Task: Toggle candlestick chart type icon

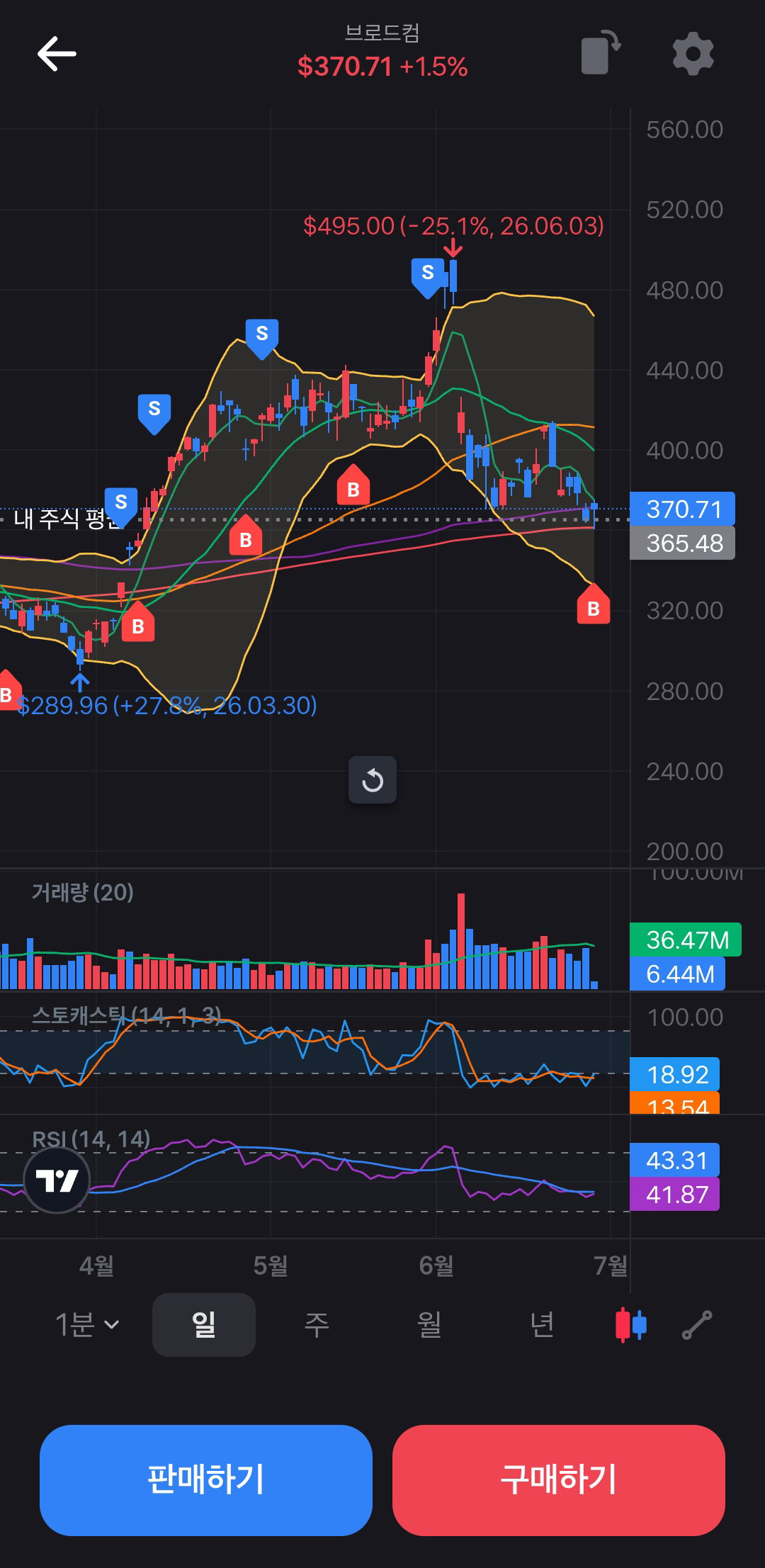Action: (x=630, y=1324)
